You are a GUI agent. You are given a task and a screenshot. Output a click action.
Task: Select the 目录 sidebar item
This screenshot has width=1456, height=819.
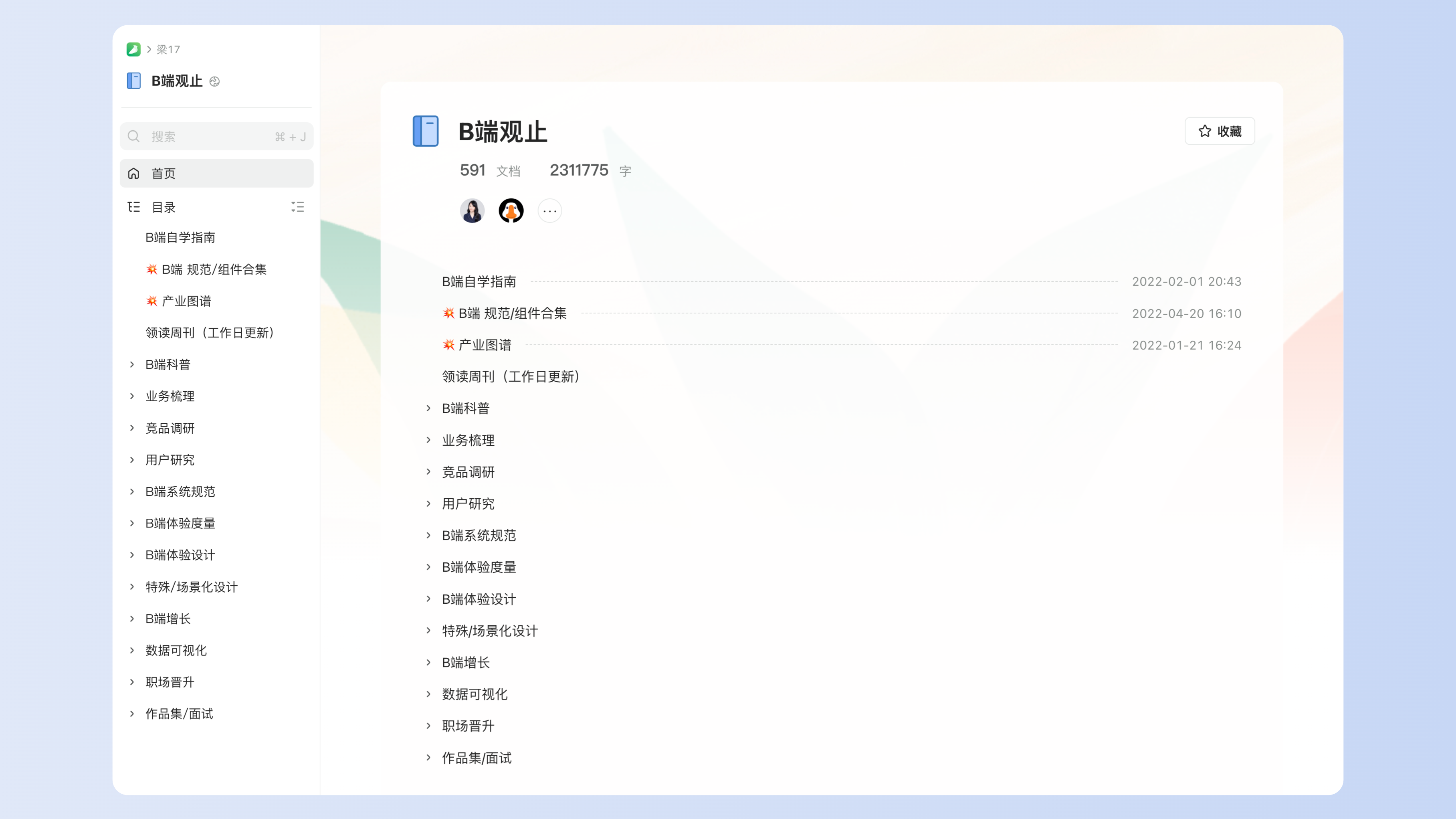pyautogui.click(x=164, y=207)
